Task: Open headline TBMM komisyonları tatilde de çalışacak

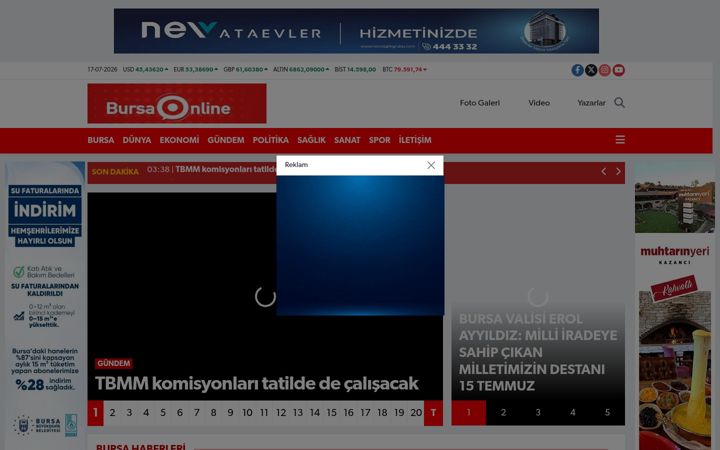Action: pos(256,383)
